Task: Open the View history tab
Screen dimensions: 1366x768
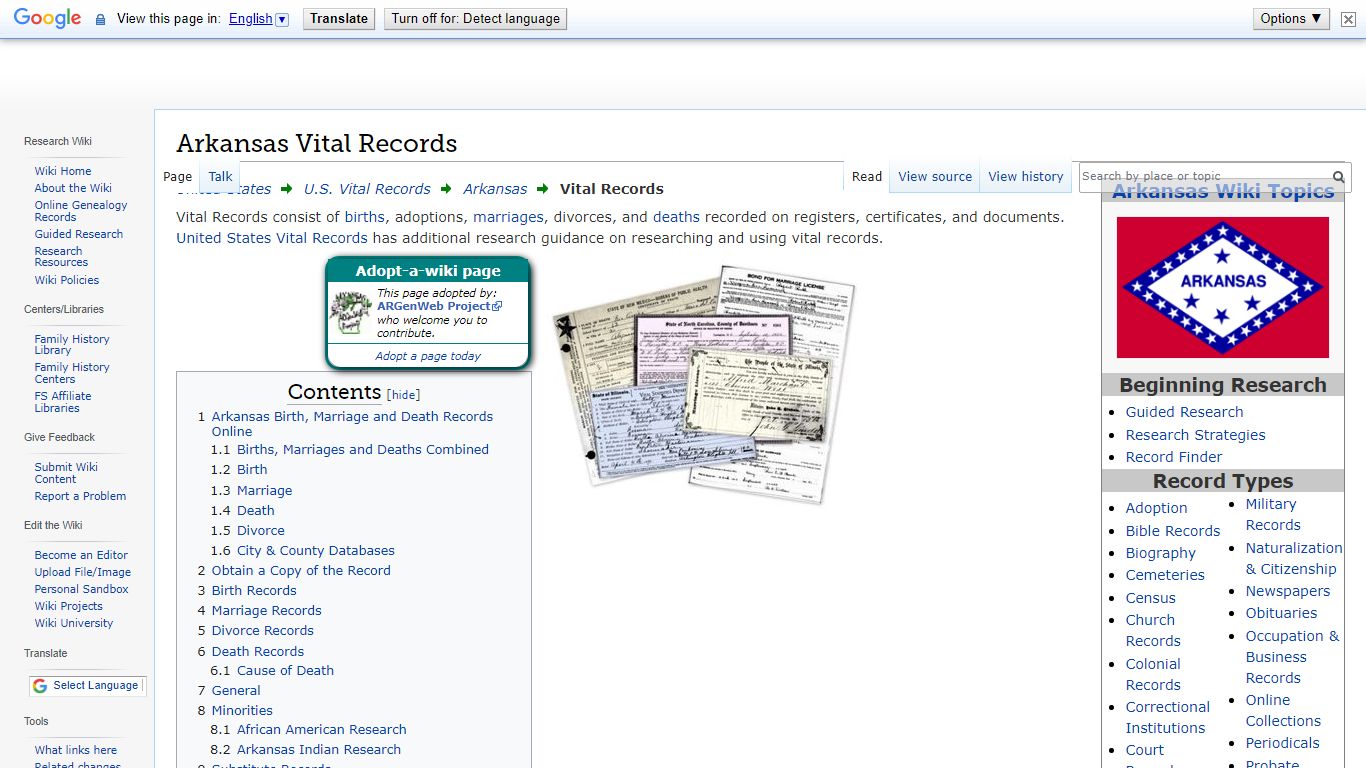Action: coord(1026,177)
